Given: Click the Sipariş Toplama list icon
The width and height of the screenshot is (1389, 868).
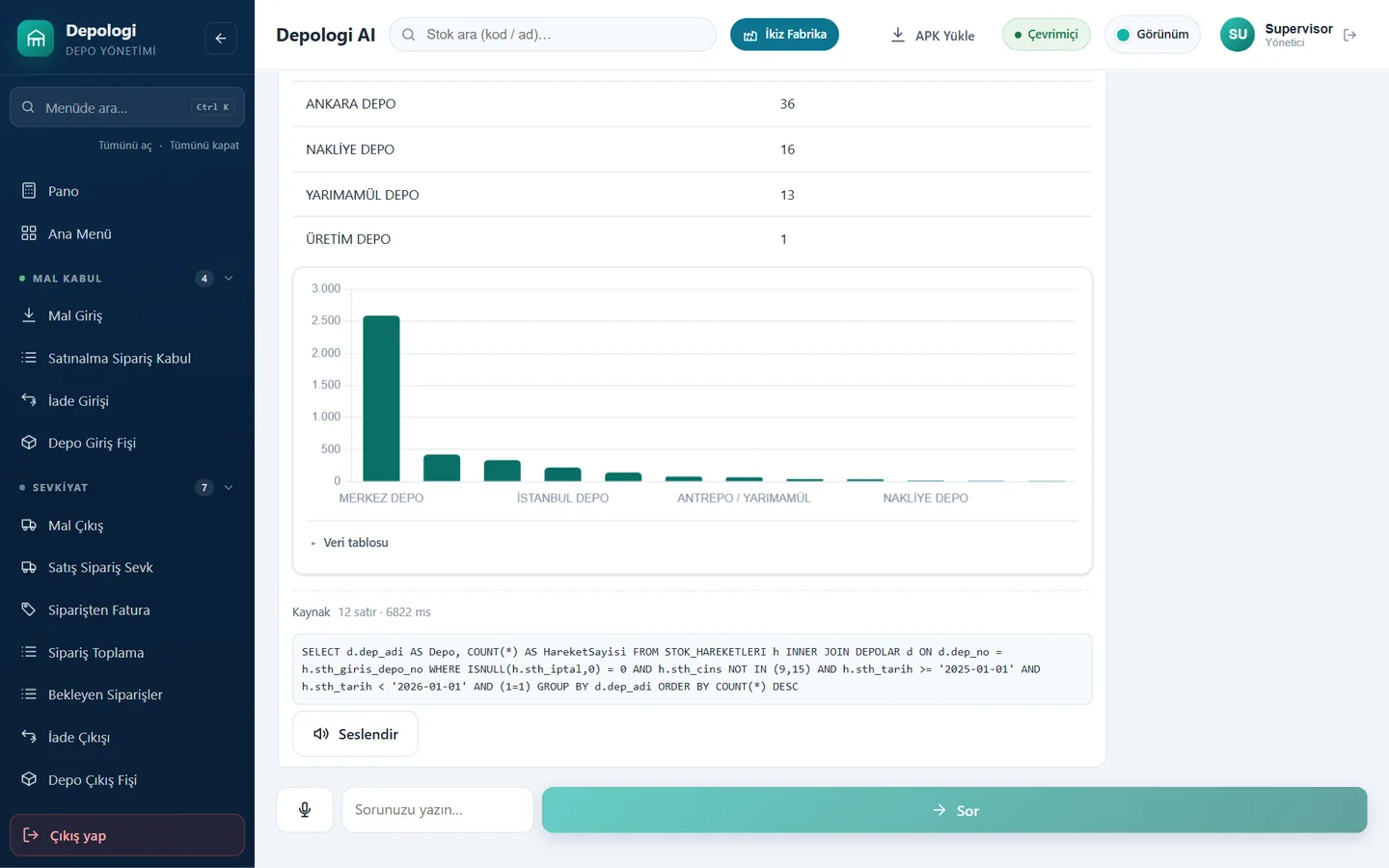Looking at the screenshot, I should click(29, 652).
